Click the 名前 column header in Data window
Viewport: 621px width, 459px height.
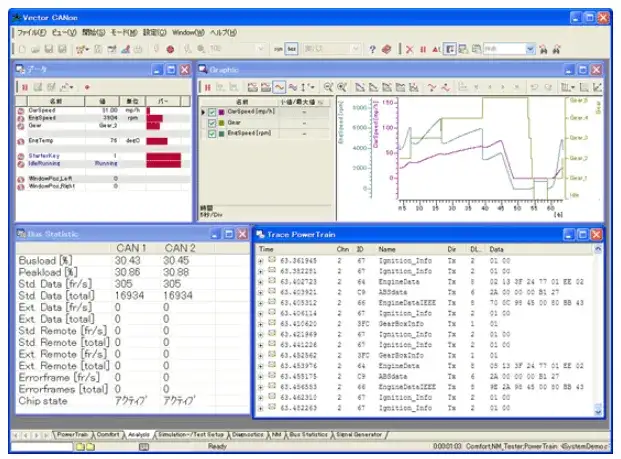(x=56, y=101)
